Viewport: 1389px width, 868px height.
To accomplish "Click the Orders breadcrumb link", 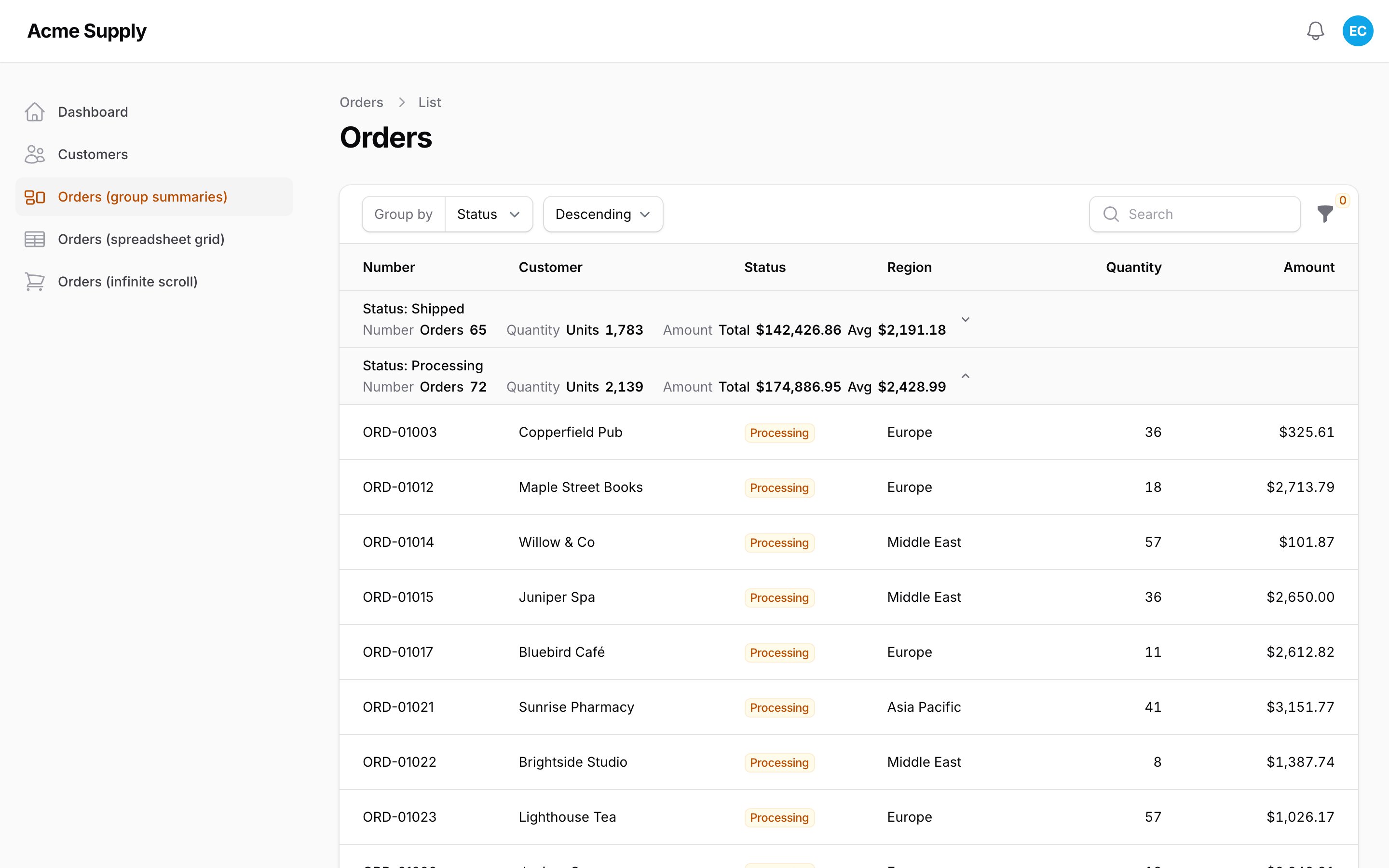I will pyautogui.click(x=361, y=102).
